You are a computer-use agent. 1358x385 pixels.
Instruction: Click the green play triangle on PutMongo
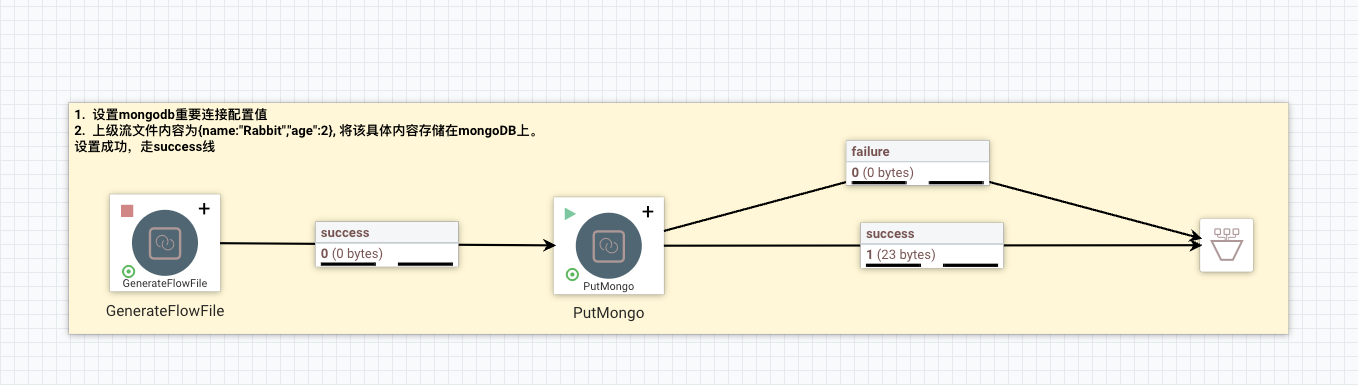(x=570, y=214)
